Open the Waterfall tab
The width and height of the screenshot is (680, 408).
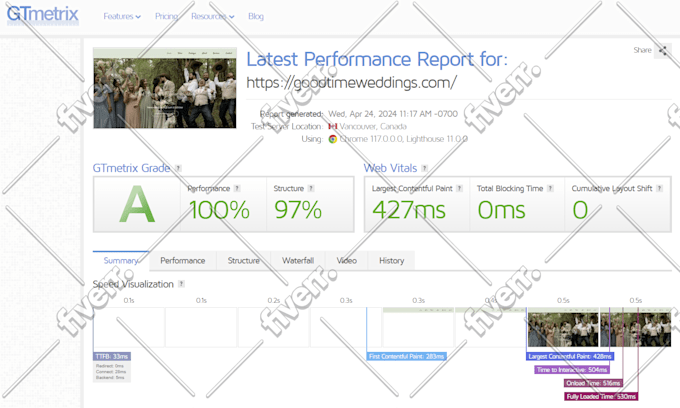click(298, 261)
